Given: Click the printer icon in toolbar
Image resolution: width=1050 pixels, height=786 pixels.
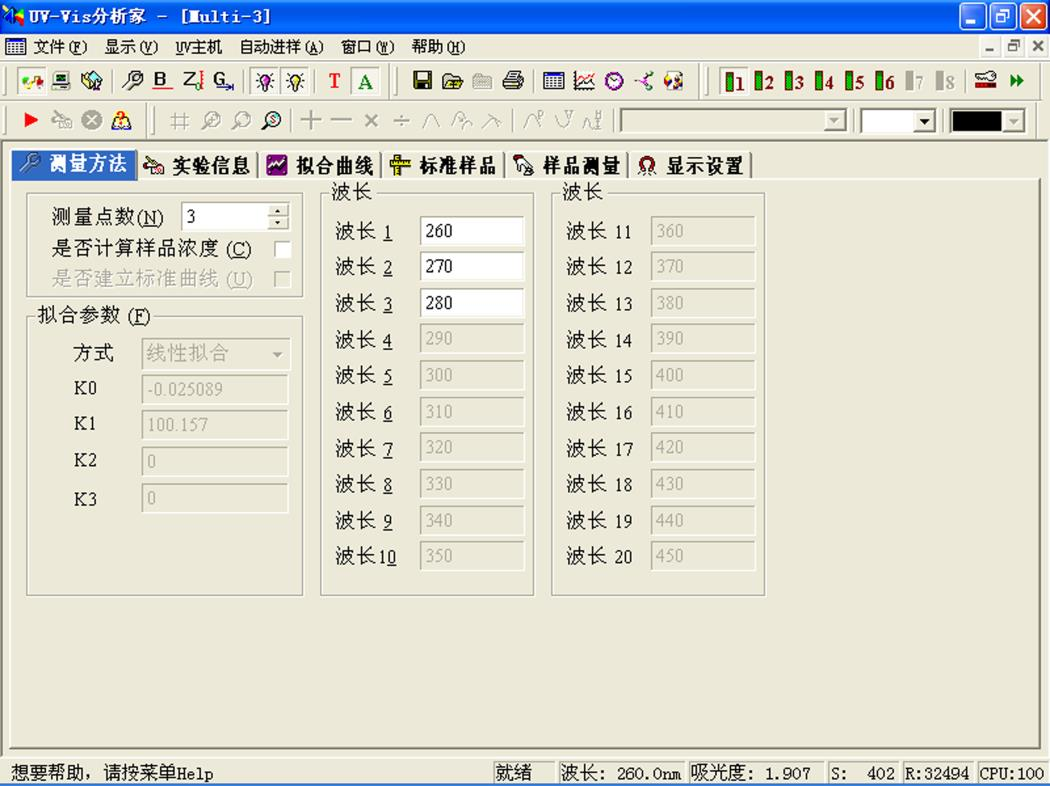Looking at the screenshot, I should coord(513,81).
